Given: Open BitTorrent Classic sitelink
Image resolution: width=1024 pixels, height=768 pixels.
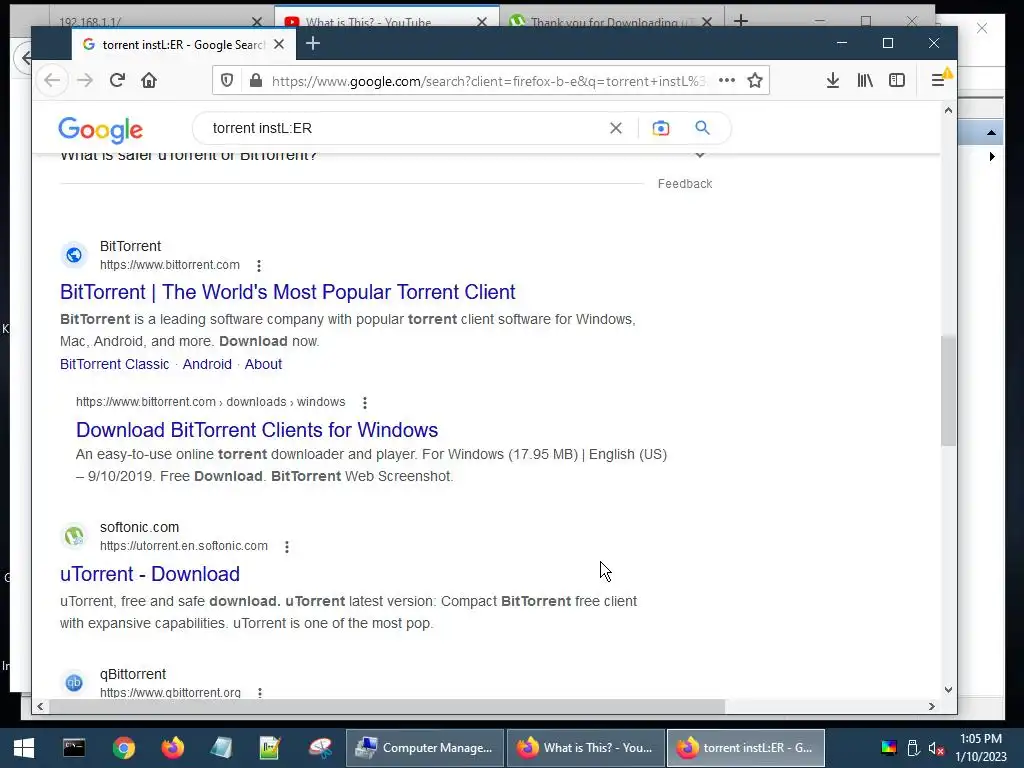Looking at the screenshot, I should [x=114, y=364].
